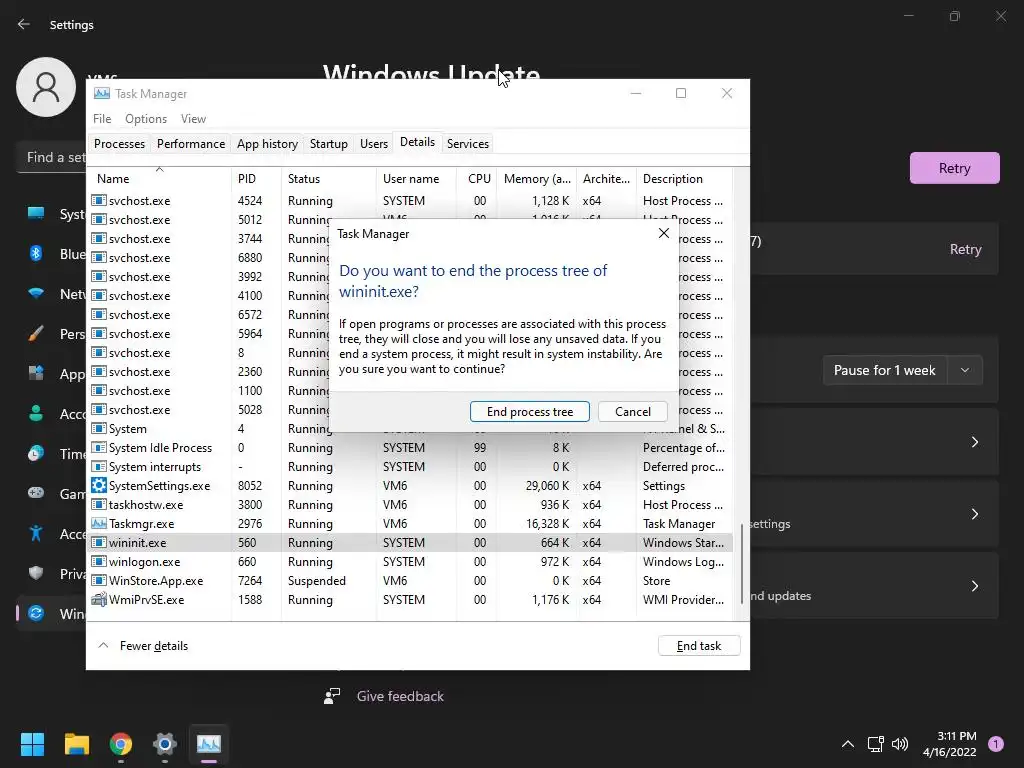Click the Task Manager title bar icon
Viewport: 1024px width, 768px height.
tap(101, 93)
